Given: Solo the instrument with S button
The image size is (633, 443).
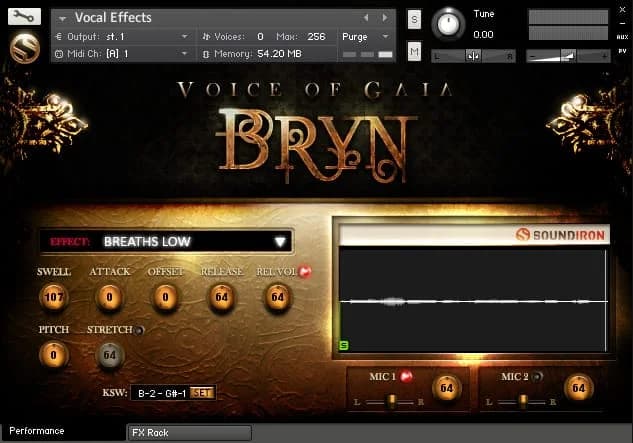Looking at the screenshot, I should click(414, 19).
